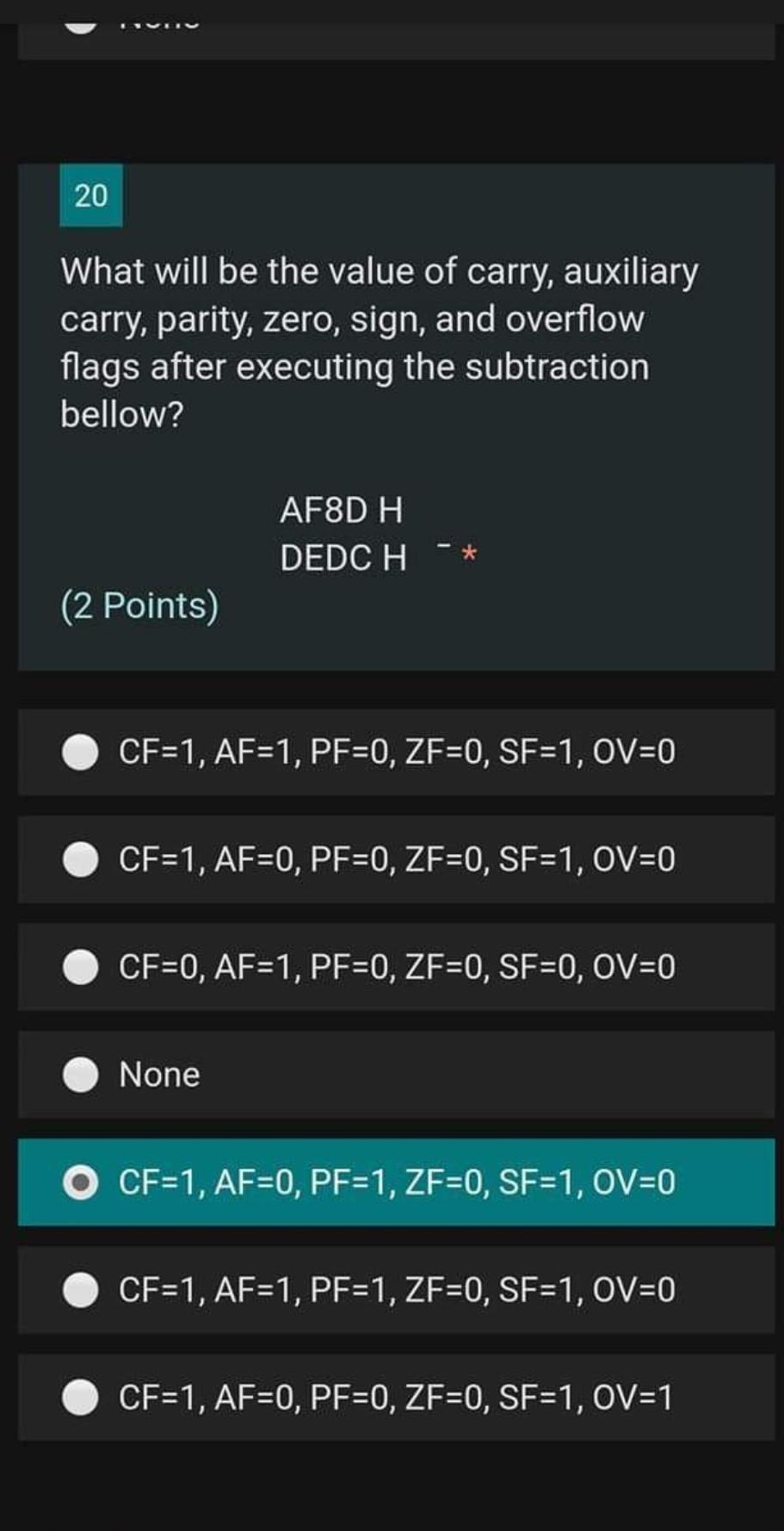Click the question text about flag values
The height and width of the screenshot is (1531, 784).
click(x=379, y=340)
